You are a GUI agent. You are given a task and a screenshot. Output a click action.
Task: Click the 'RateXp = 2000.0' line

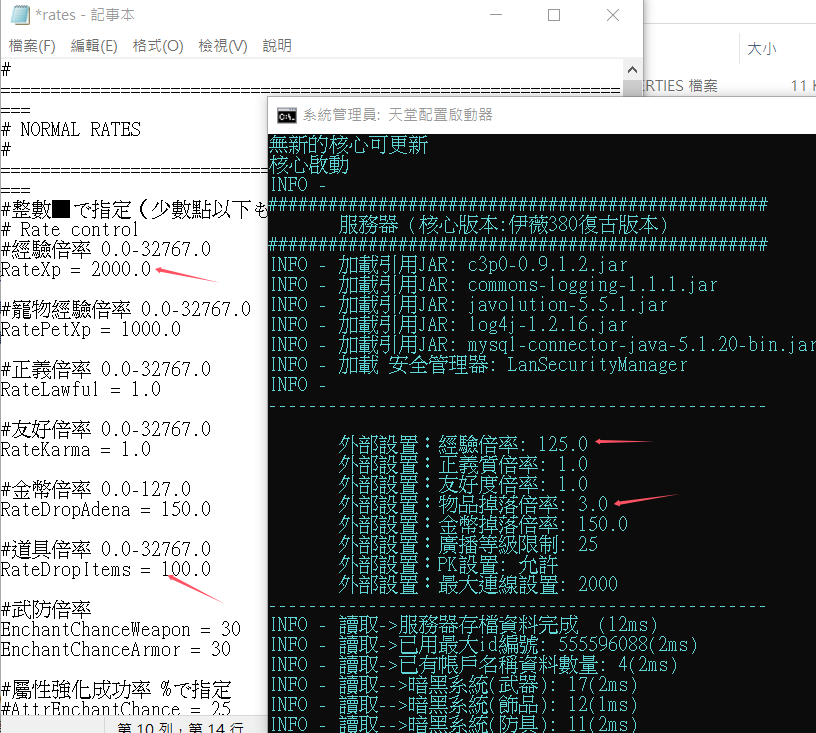(x=76, y=269)
